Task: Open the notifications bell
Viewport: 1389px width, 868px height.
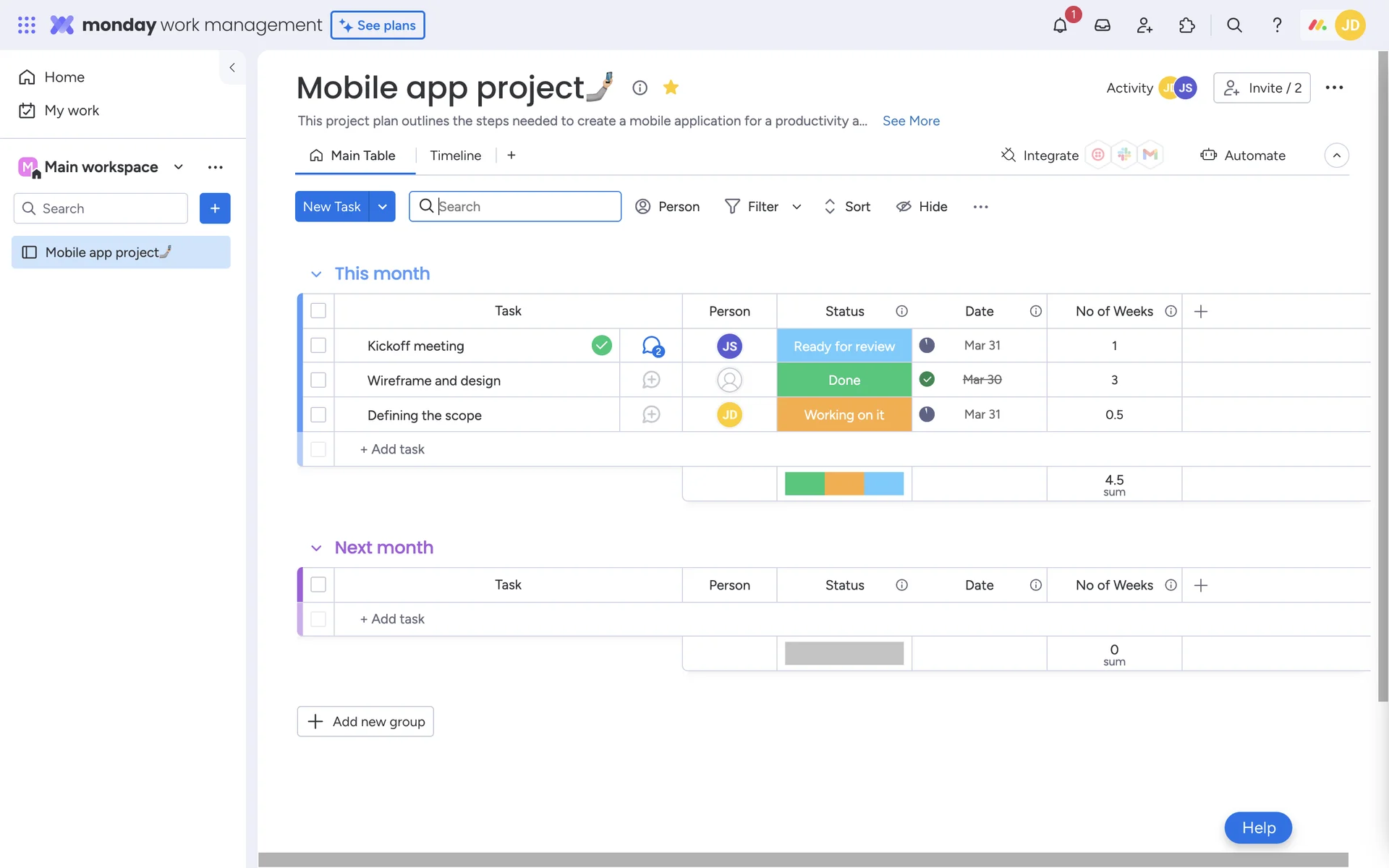Action: click(1060, 25)
